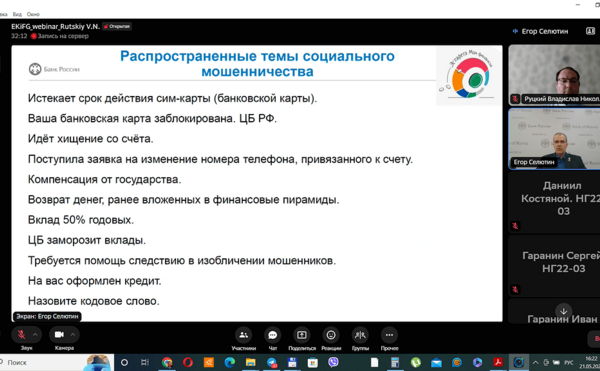Open the blank document icon in taskbar

(375, 362)
